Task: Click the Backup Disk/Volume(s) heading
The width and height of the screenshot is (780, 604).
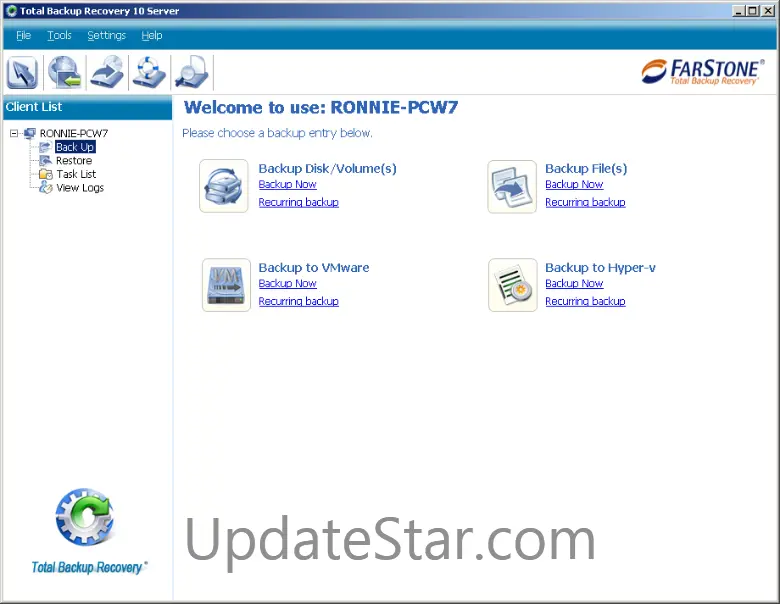Action: [x=327, y=168]
